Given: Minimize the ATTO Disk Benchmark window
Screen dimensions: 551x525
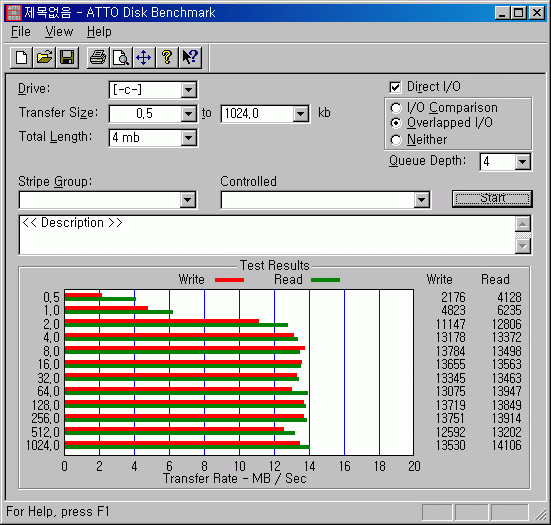Looking at the screenshot, I should (x=502, y=13).
